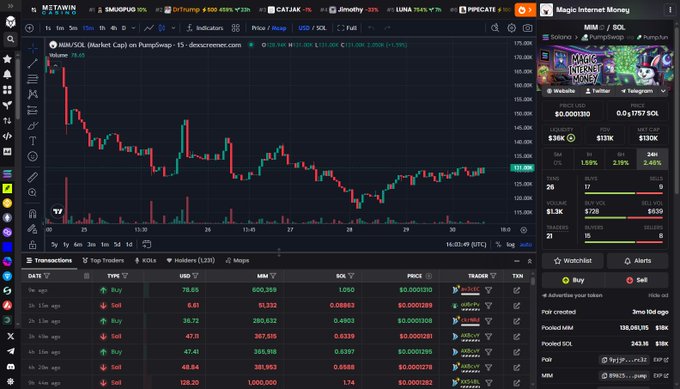The image size is (680, 389).
Task: Select the brush drawing tool
Action: pyautogui.click(x=33, y=125)
